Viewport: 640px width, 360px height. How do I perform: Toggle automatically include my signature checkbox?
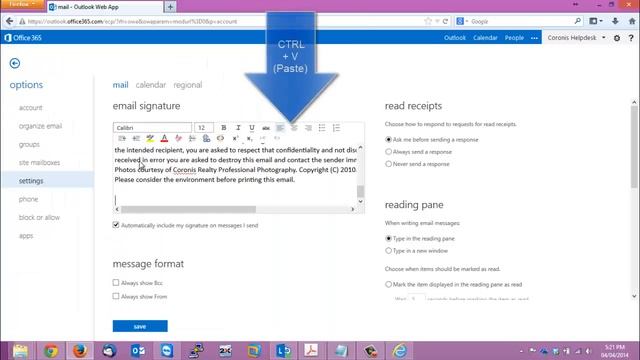pos(116,225)
